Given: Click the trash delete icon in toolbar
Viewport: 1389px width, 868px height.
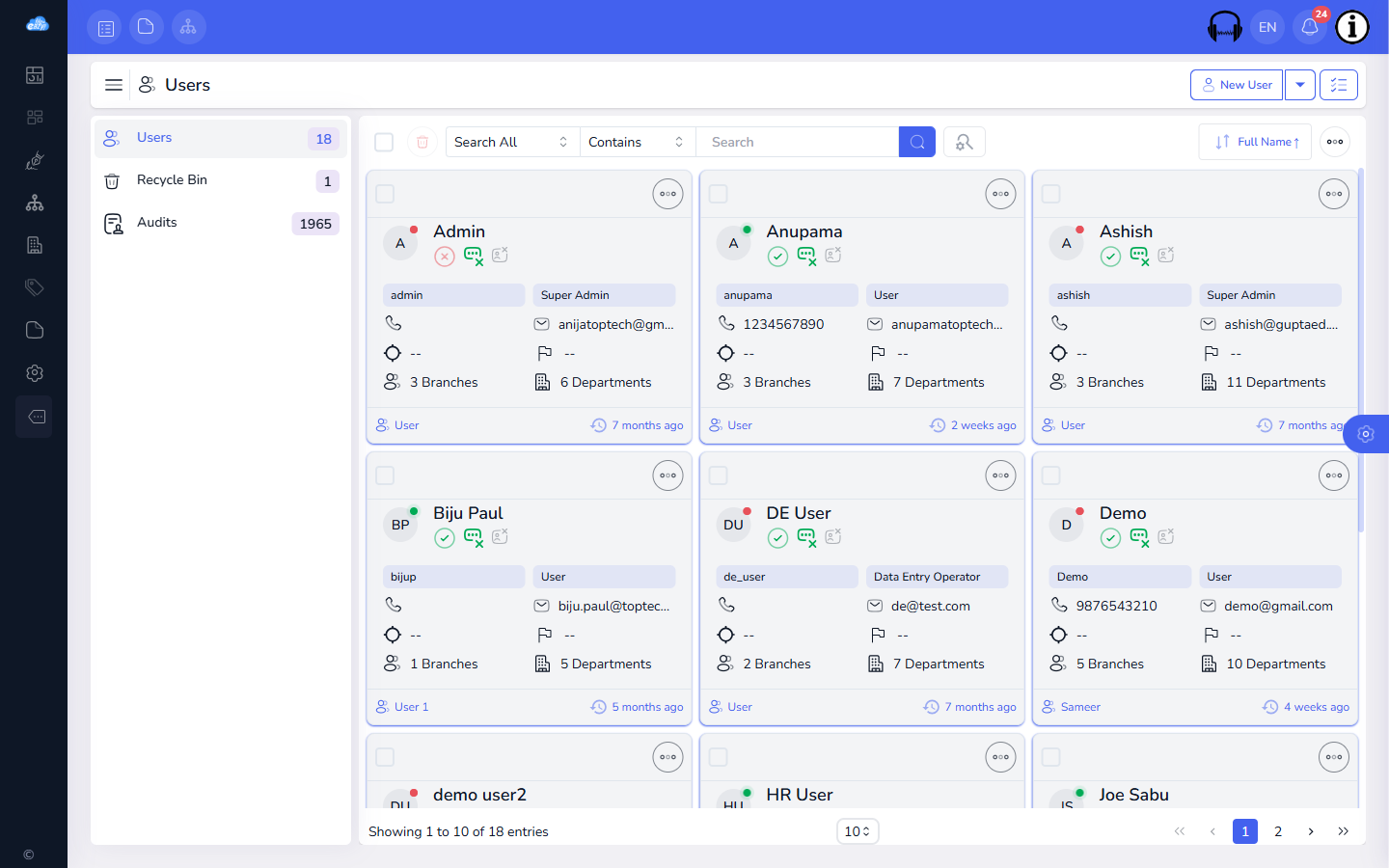Looking at the screenshot, I should (422, 142).
